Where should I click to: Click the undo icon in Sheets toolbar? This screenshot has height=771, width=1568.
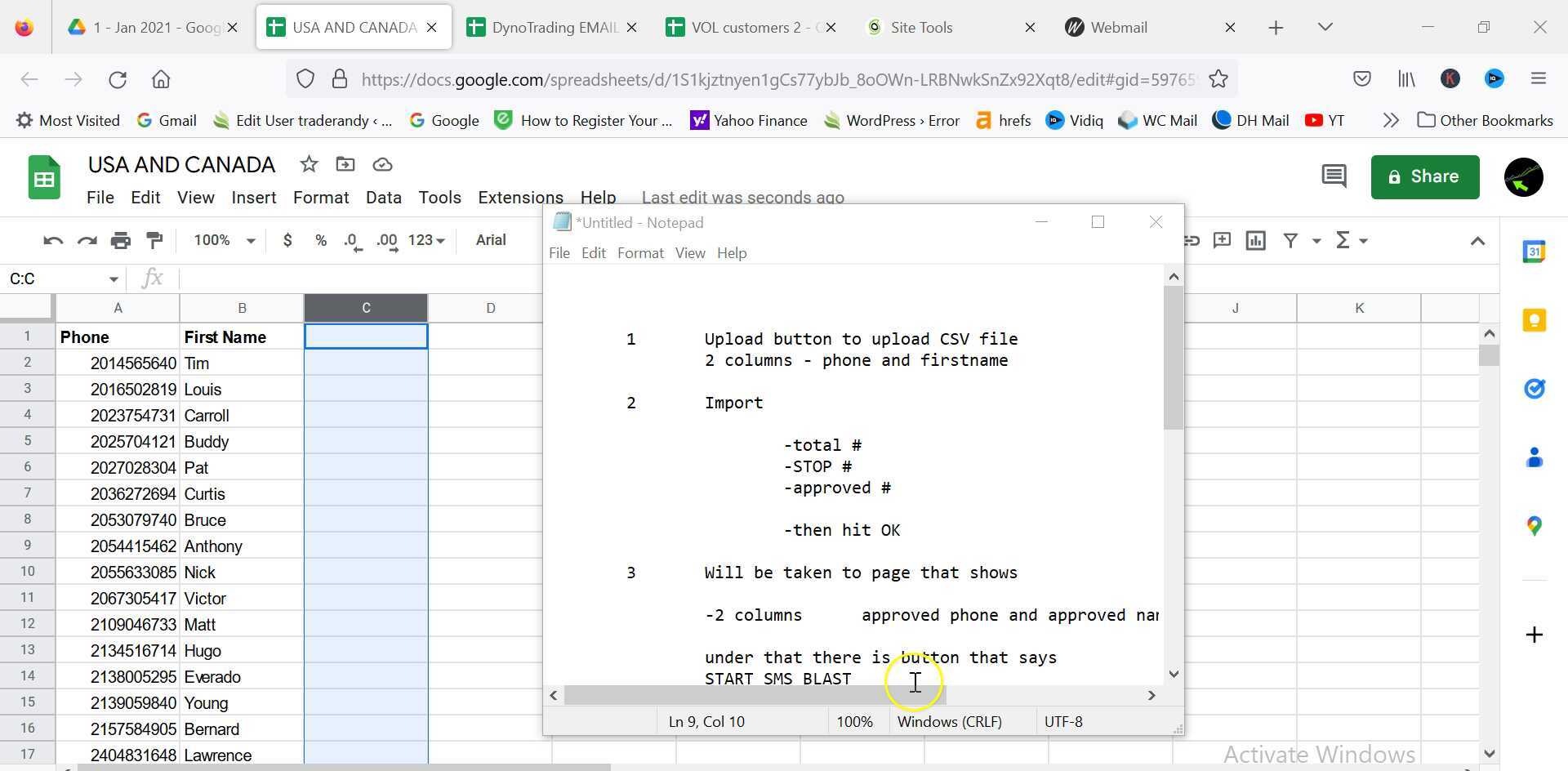coord(53,240)
